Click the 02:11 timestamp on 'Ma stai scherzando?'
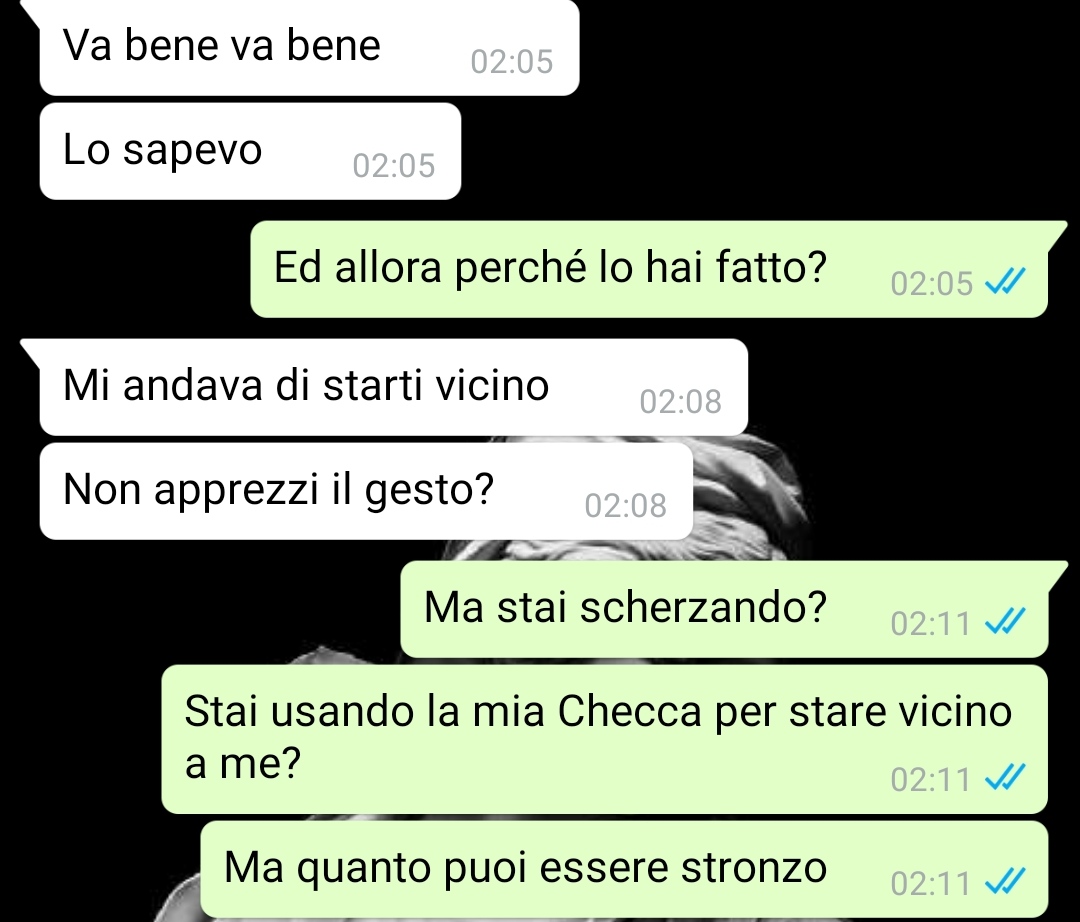This screenshot has height=922, width=1080. [x=931, y=624]
